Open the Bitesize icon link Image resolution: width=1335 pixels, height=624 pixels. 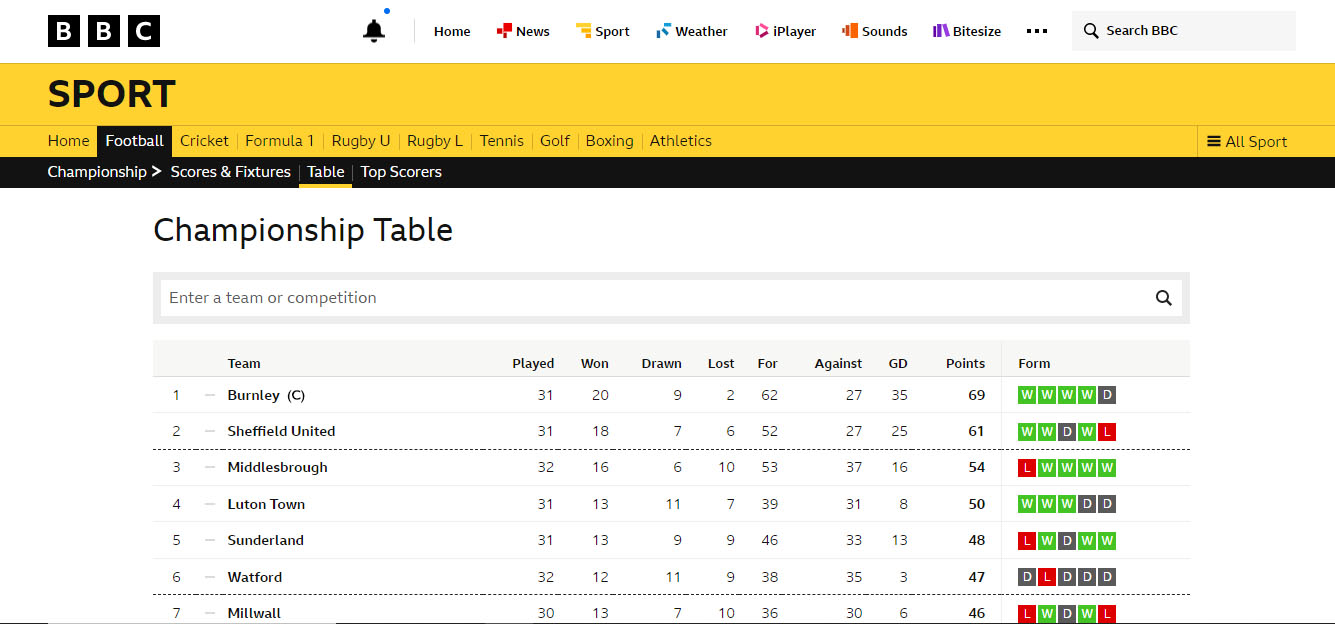tap(941, 31)
